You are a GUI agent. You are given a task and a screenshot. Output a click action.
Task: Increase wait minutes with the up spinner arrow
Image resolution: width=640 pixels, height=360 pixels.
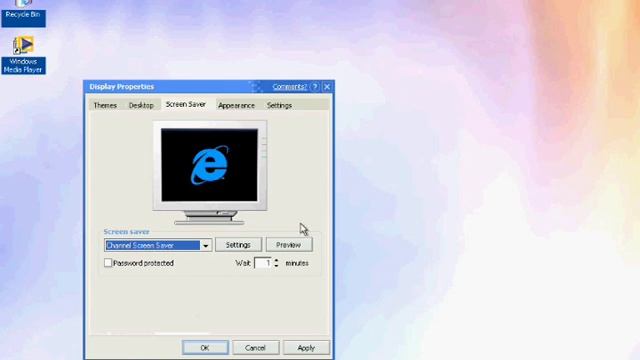[276, 260]
